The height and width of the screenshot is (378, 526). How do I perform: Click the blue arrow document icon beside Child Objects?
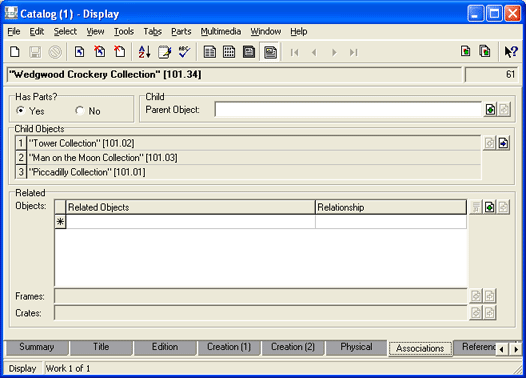point(503,143)
